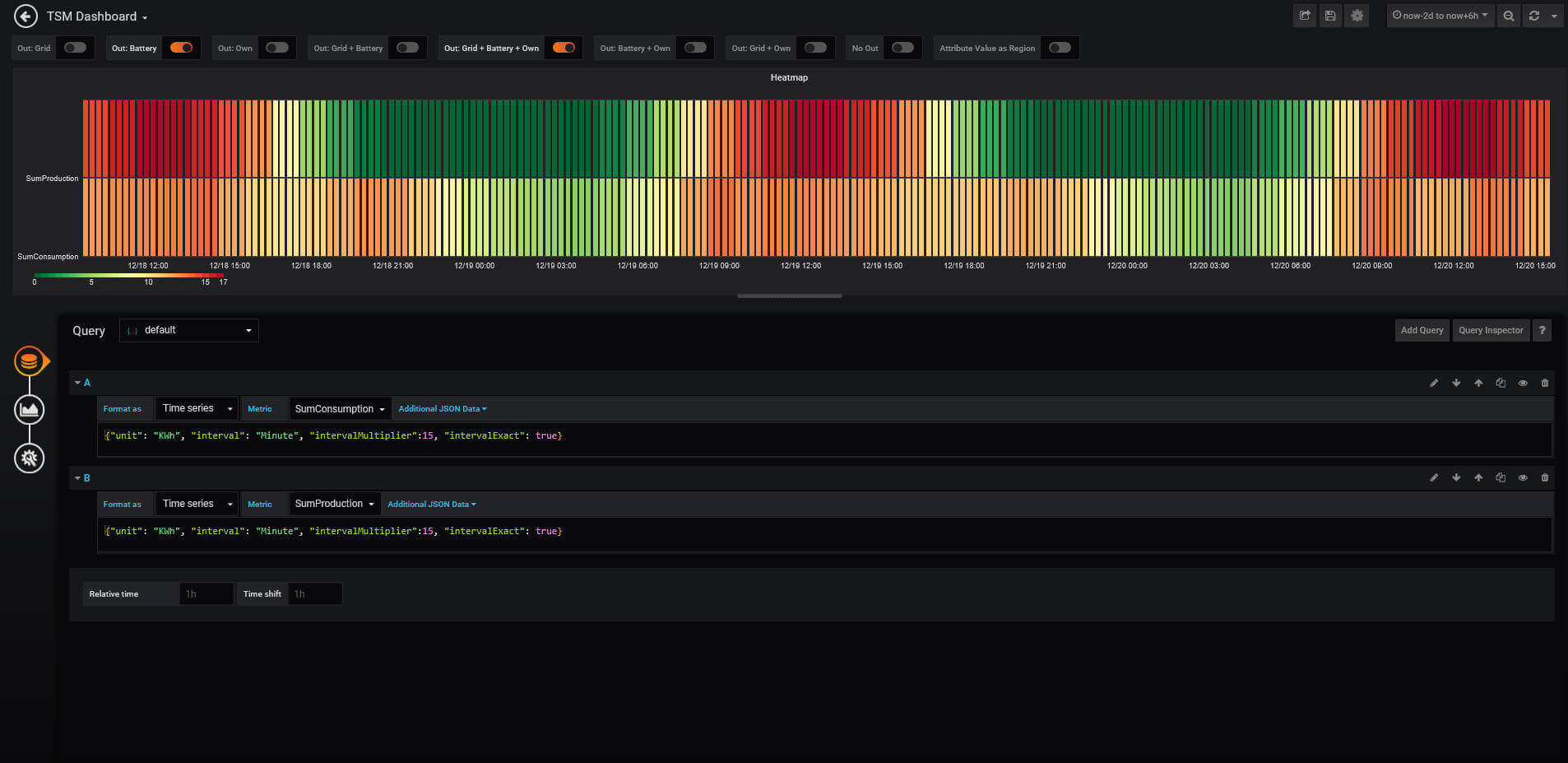Open the time range picker
Viewport: 1568px width, 763px height.
pos(1440,16)
